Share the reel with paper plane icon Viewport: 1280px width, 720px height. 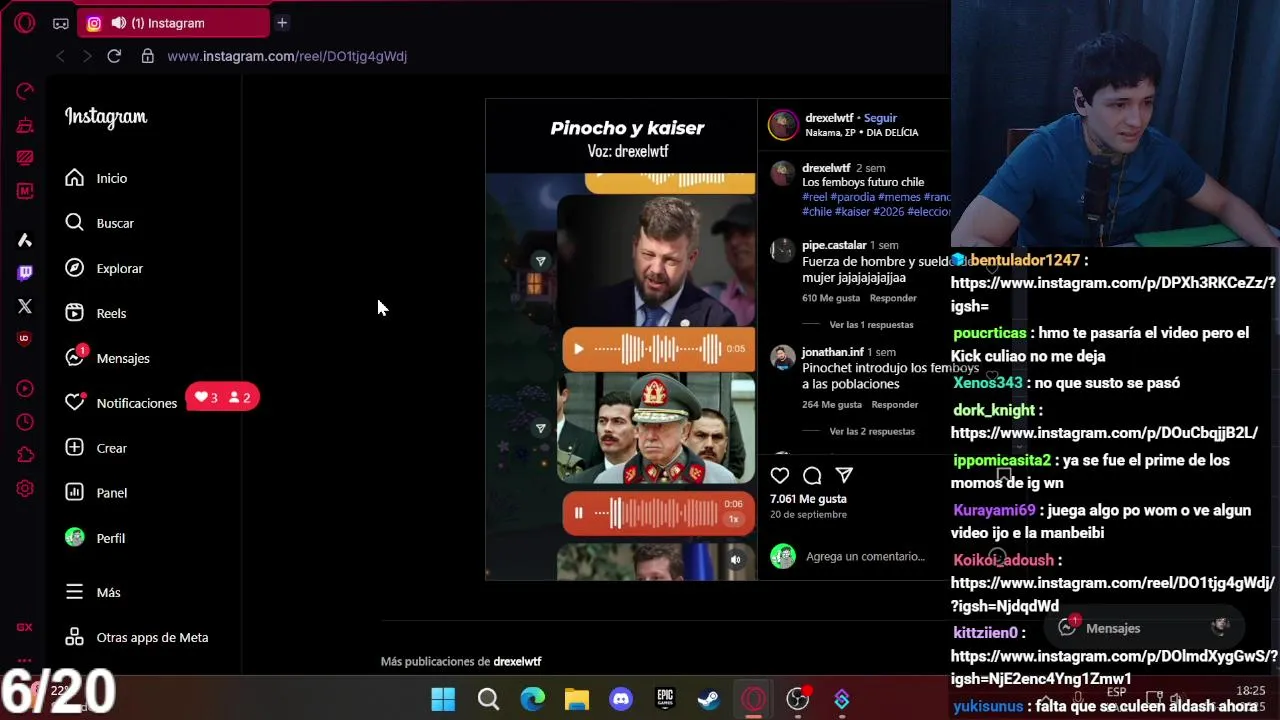(844, 476)
